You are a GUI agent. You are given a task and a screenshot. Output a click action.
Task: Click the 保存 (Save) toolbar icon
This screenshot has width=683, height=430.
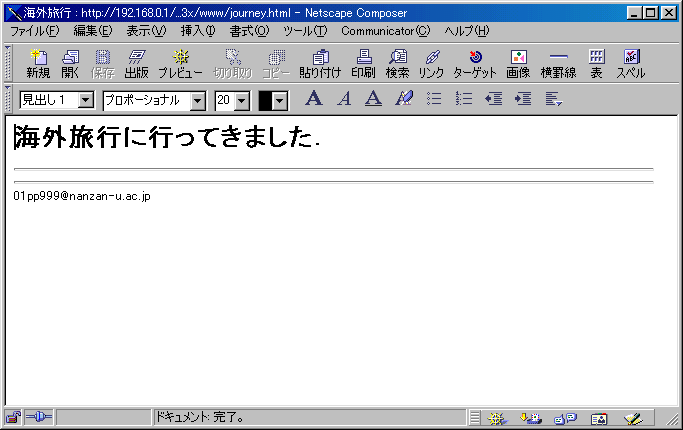[x=103, y=64]
